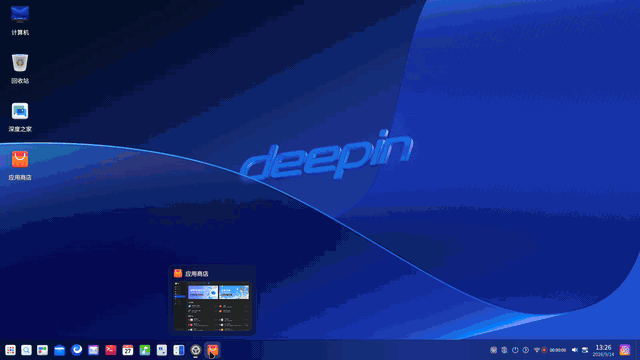Launch the red terminal dock icon

(111, 350)
